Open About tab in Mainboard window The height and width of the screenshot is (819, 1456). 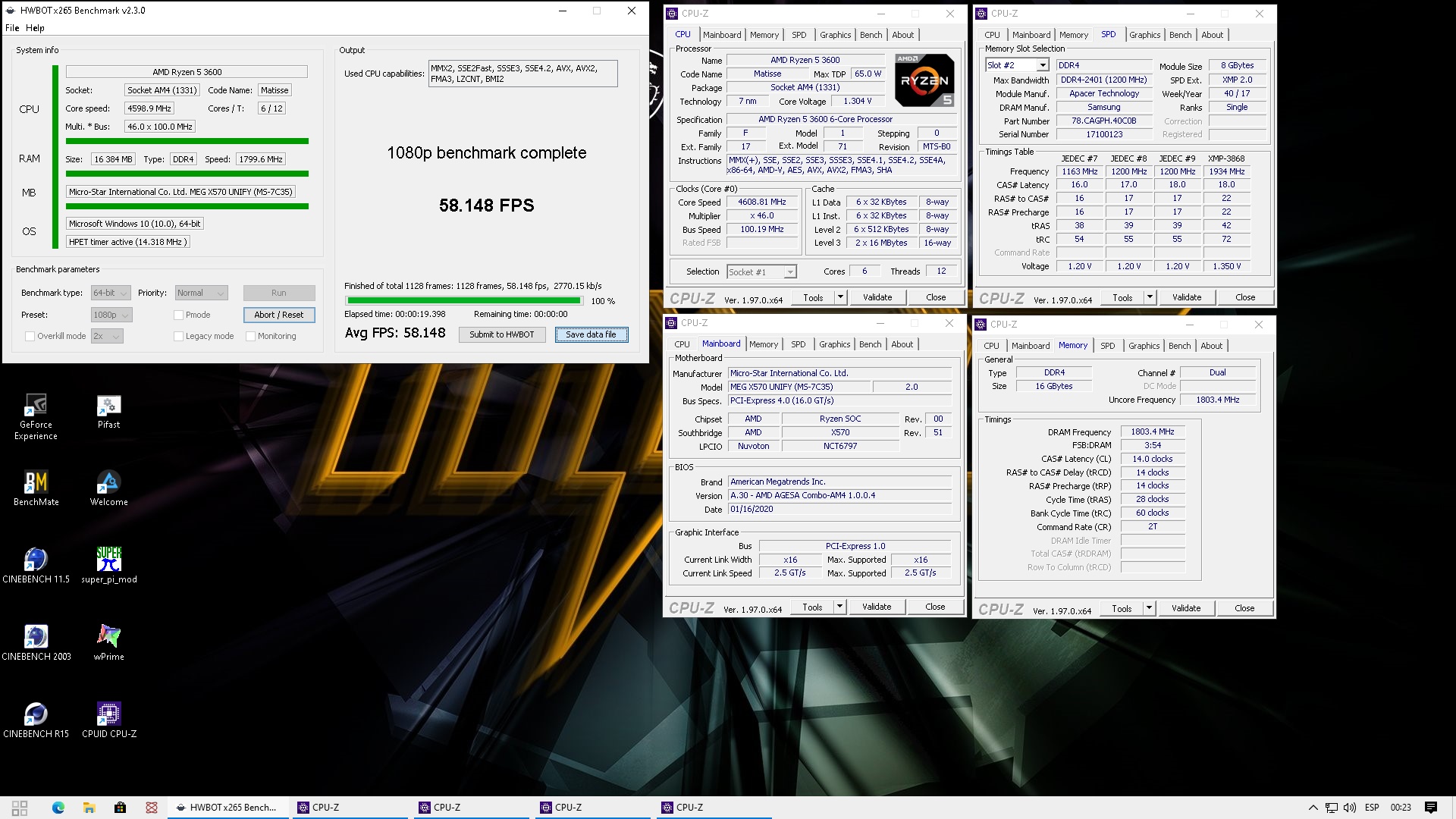[902, 344]
